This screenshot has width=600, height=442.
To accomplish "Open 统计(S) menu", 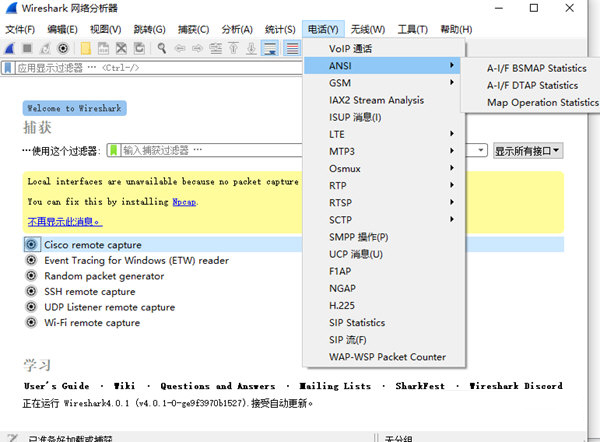I will coord(280,29).
